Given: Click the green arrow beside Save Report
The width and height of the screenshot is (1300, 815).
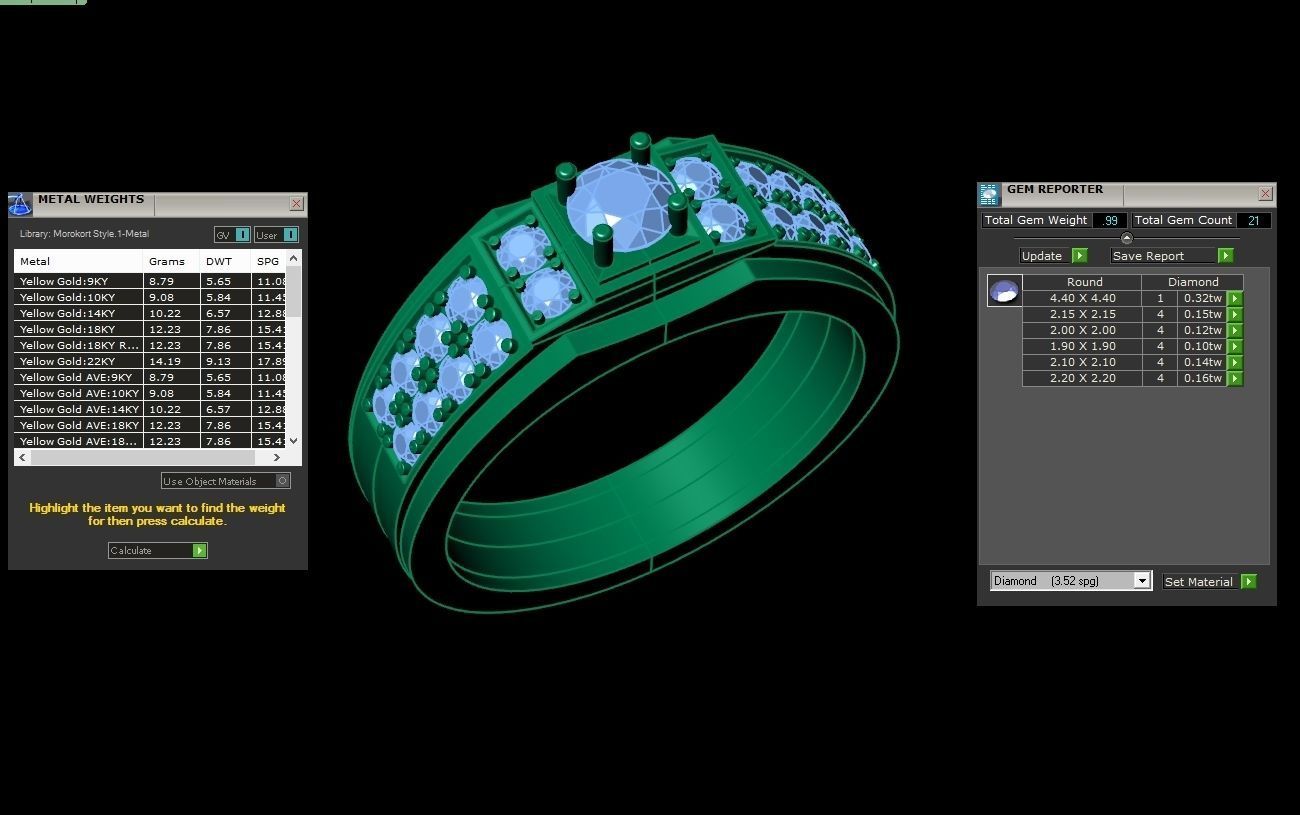Looking at the screenshot, I should [x=1225, y=256].
